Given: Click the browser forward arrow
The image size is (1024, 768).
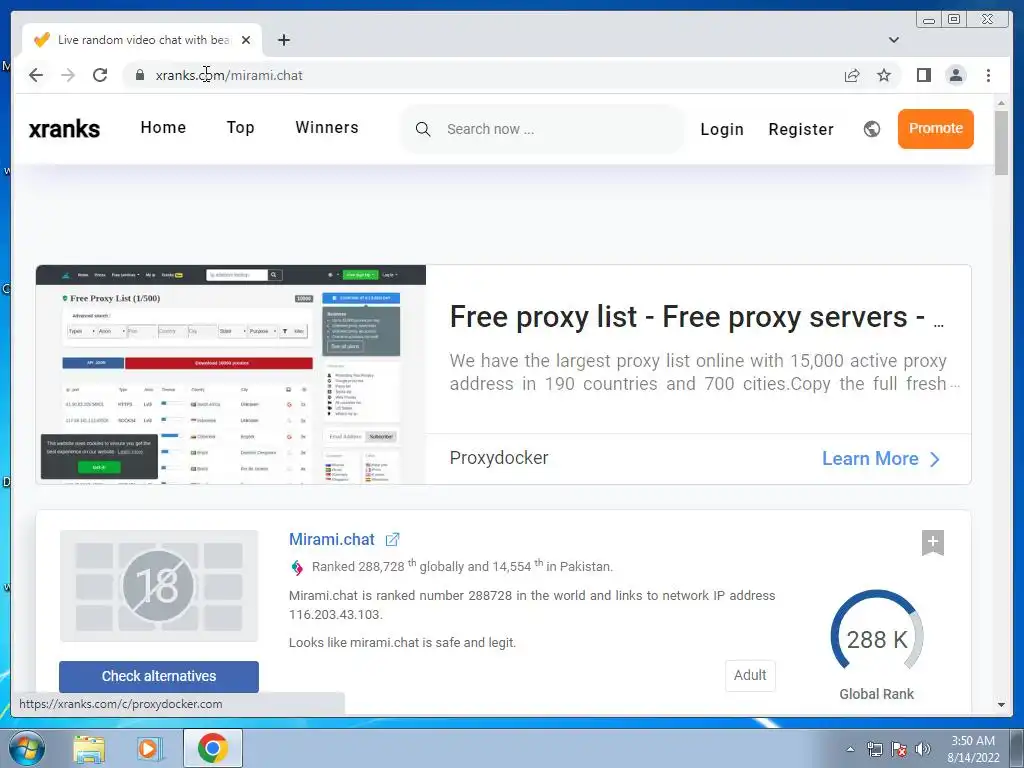Looking at the screenshot, I should [x=68, y=75].
